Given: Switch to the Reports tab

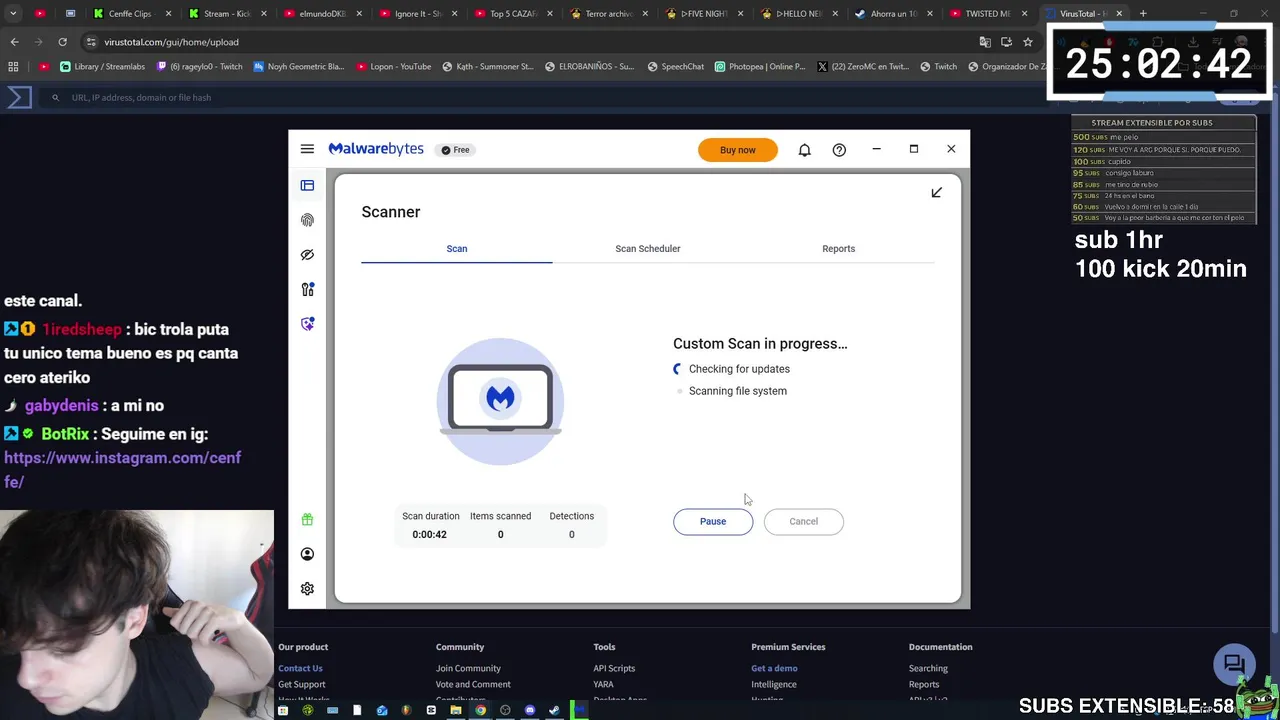Looking at the screenshot, I should tap(838, 248).
